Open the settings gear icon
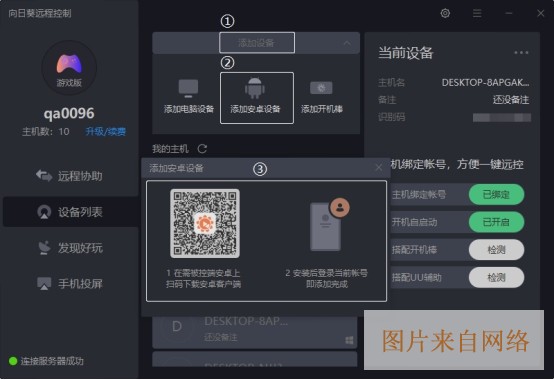 (x=445, y=13)
